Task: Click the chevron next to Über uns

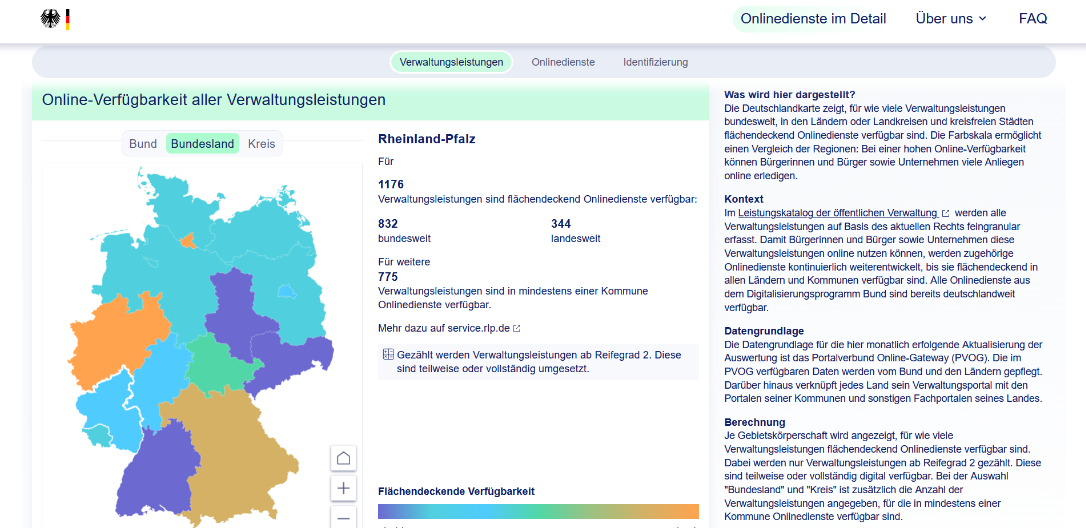Action: coord(982,19)
